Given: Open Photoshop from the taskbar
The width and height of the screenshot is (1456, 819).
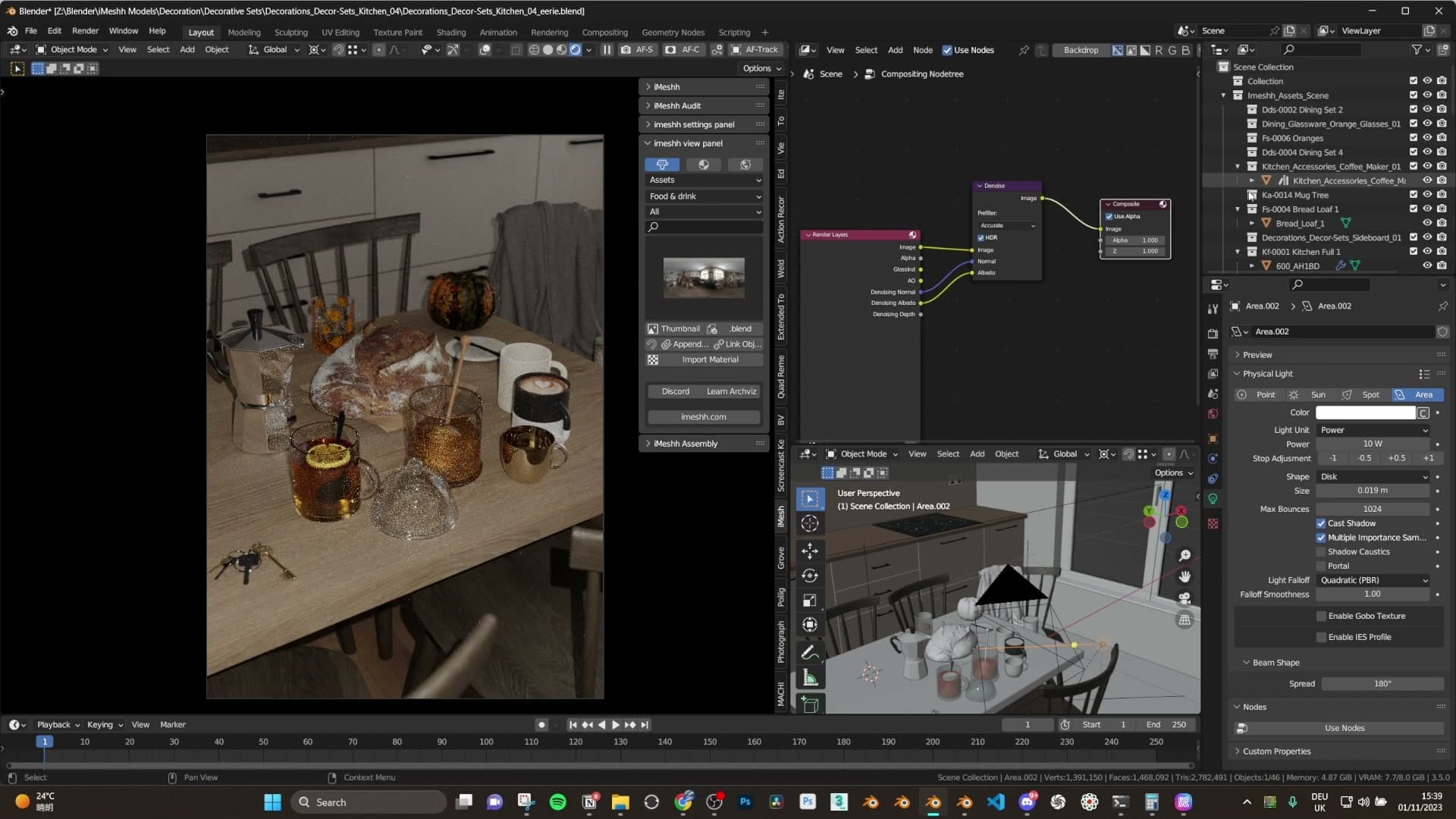Looking at the screenshot, I should point(745,802).
